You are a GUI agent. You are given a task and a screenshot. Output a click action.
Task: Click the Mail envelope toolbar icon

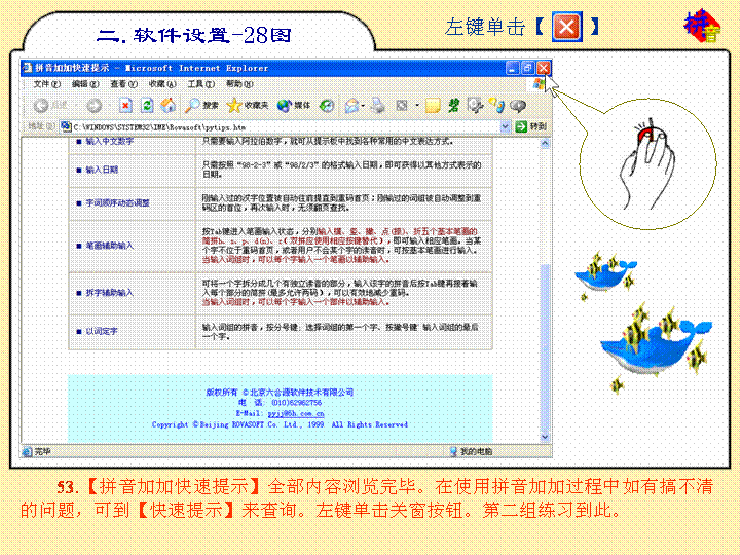(x=352, y=106)
